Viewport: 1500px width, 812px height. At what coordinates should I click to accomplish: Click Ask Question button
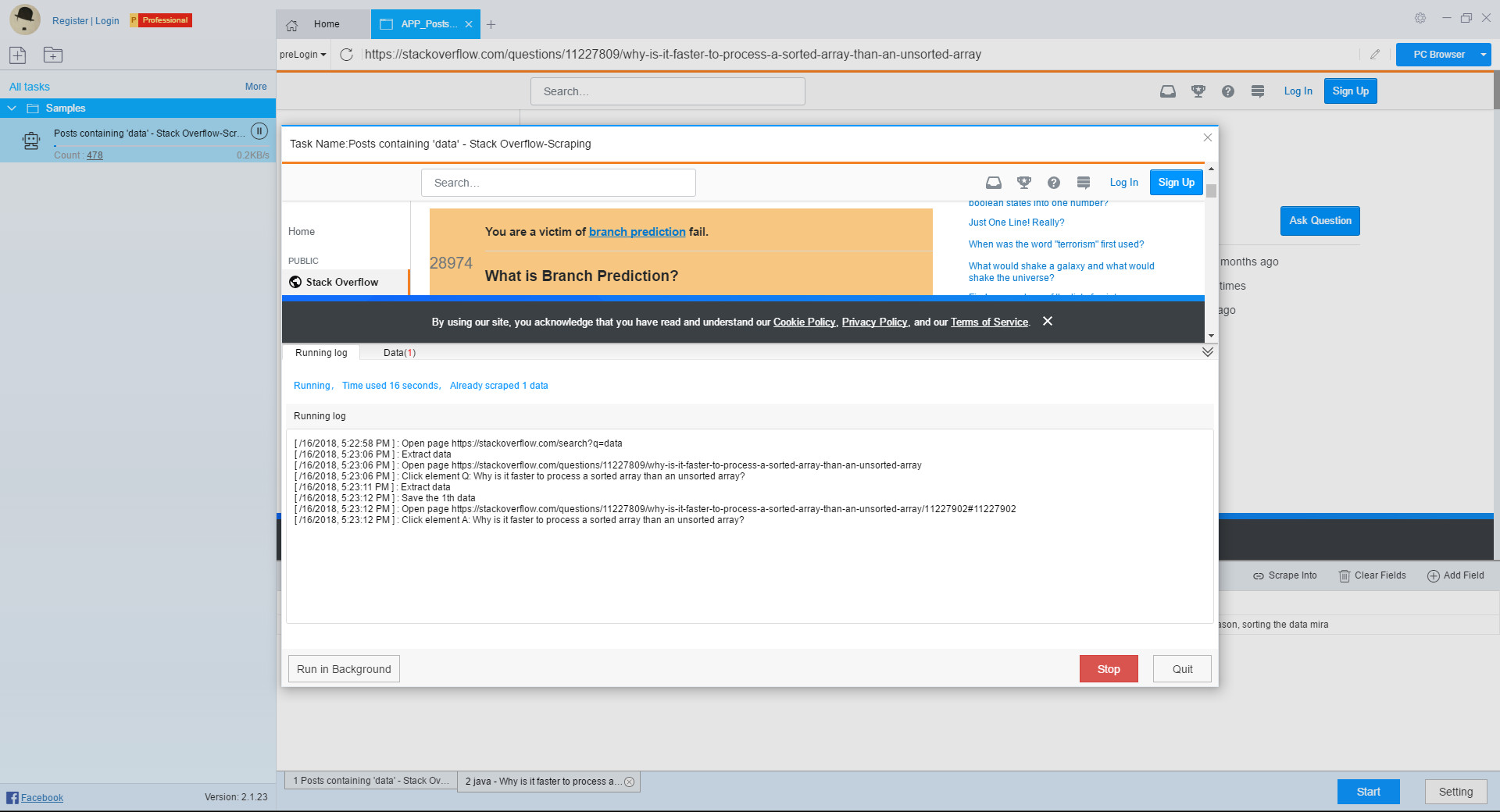click(x=1320, y=221)
